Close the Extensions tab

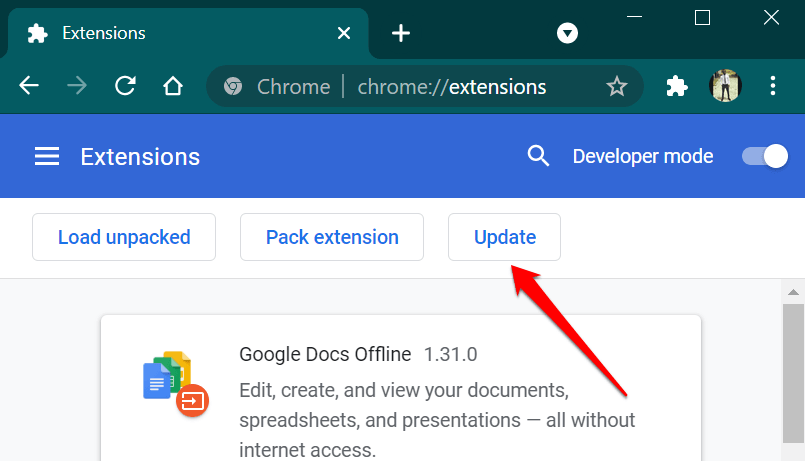coord(344,33)
